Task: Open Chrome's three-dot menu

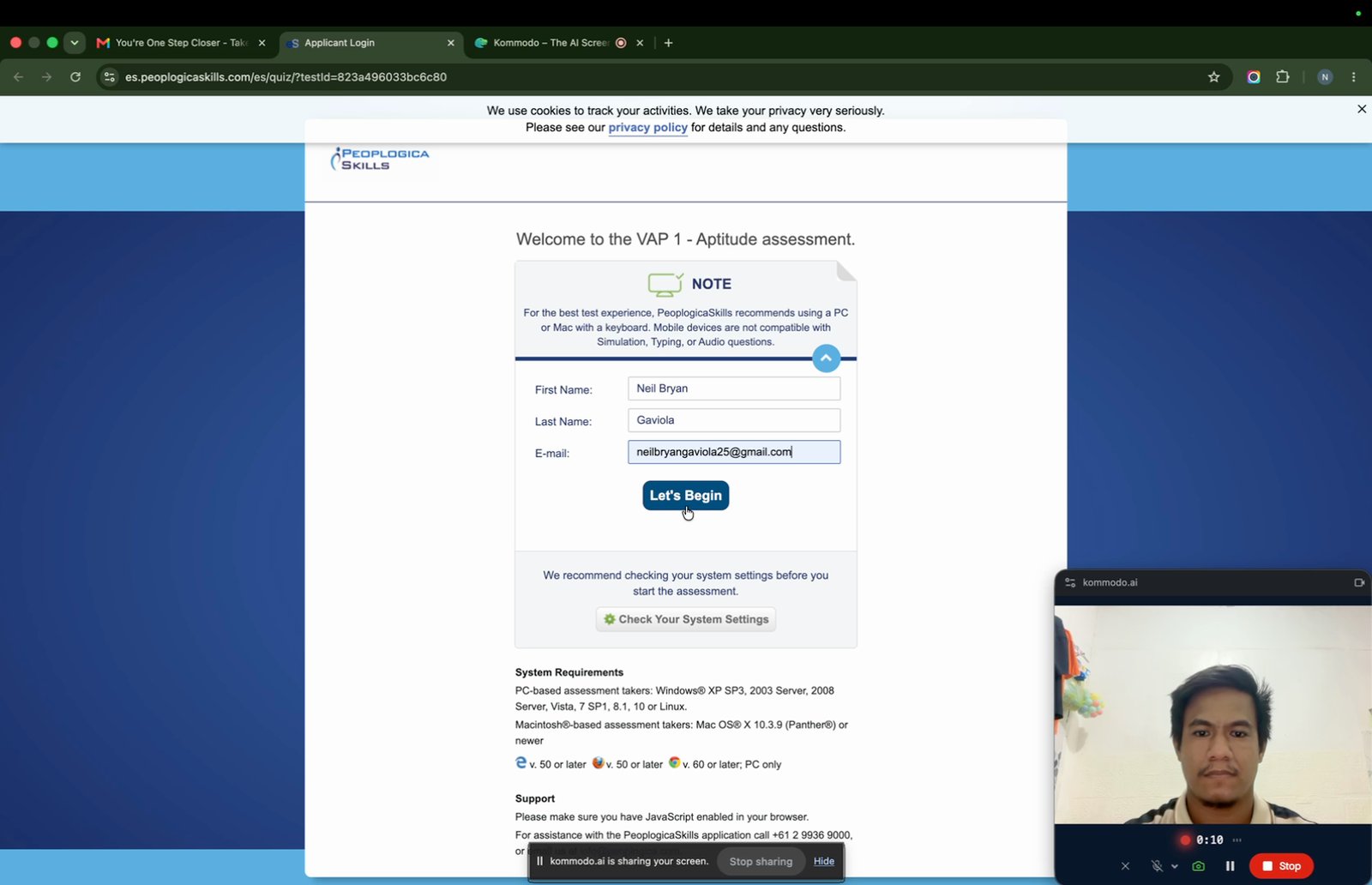Action: pos(1354,77)
